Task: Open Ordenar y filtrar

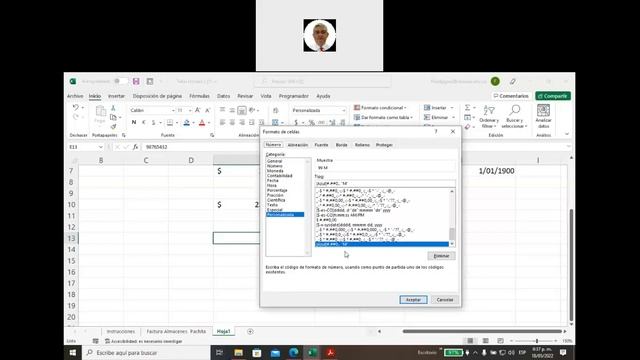Action: pos(489,116)
